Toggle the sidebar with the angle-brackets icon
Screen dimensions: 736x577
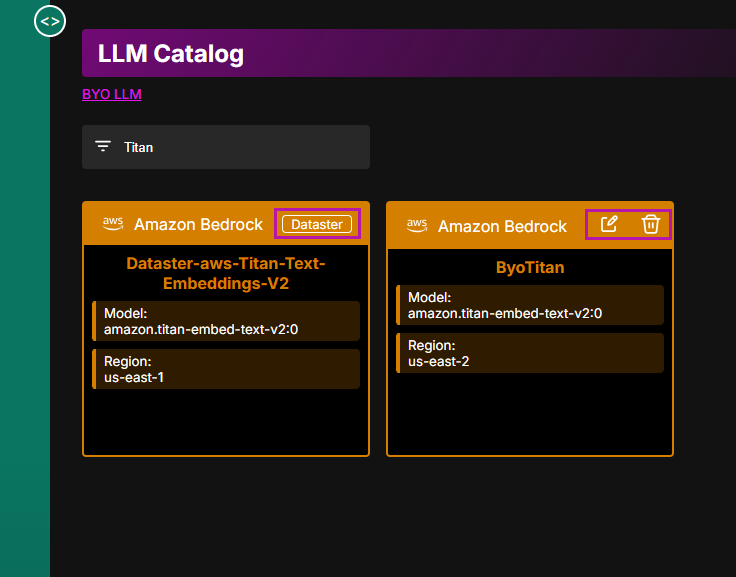pyautogui.click(x=50, y=21)
